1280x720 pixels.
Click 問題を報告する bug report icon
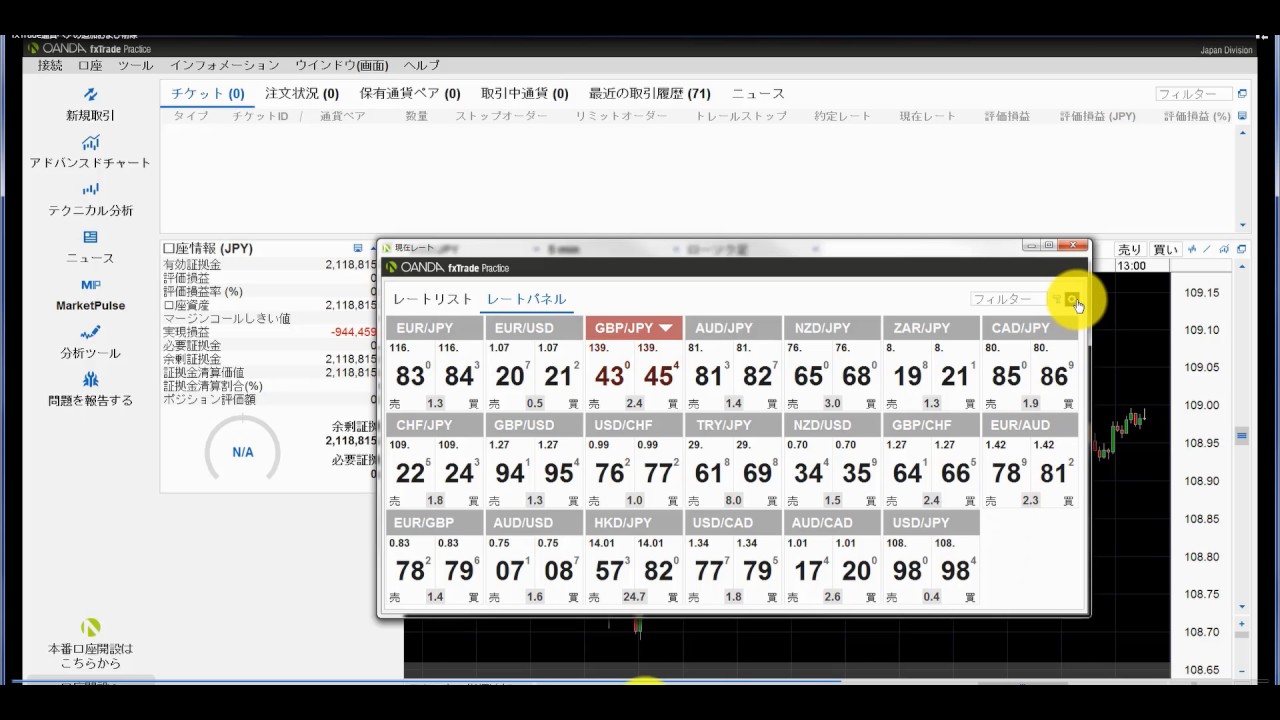tap(90, 380)
